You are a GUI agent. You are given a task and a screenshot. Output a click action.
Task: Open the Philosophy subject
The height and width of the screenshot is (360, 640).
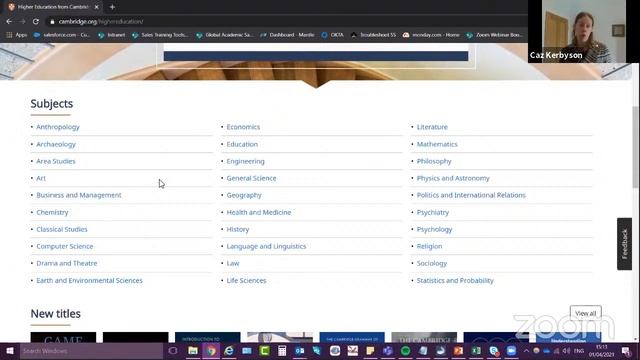point(434,161)
